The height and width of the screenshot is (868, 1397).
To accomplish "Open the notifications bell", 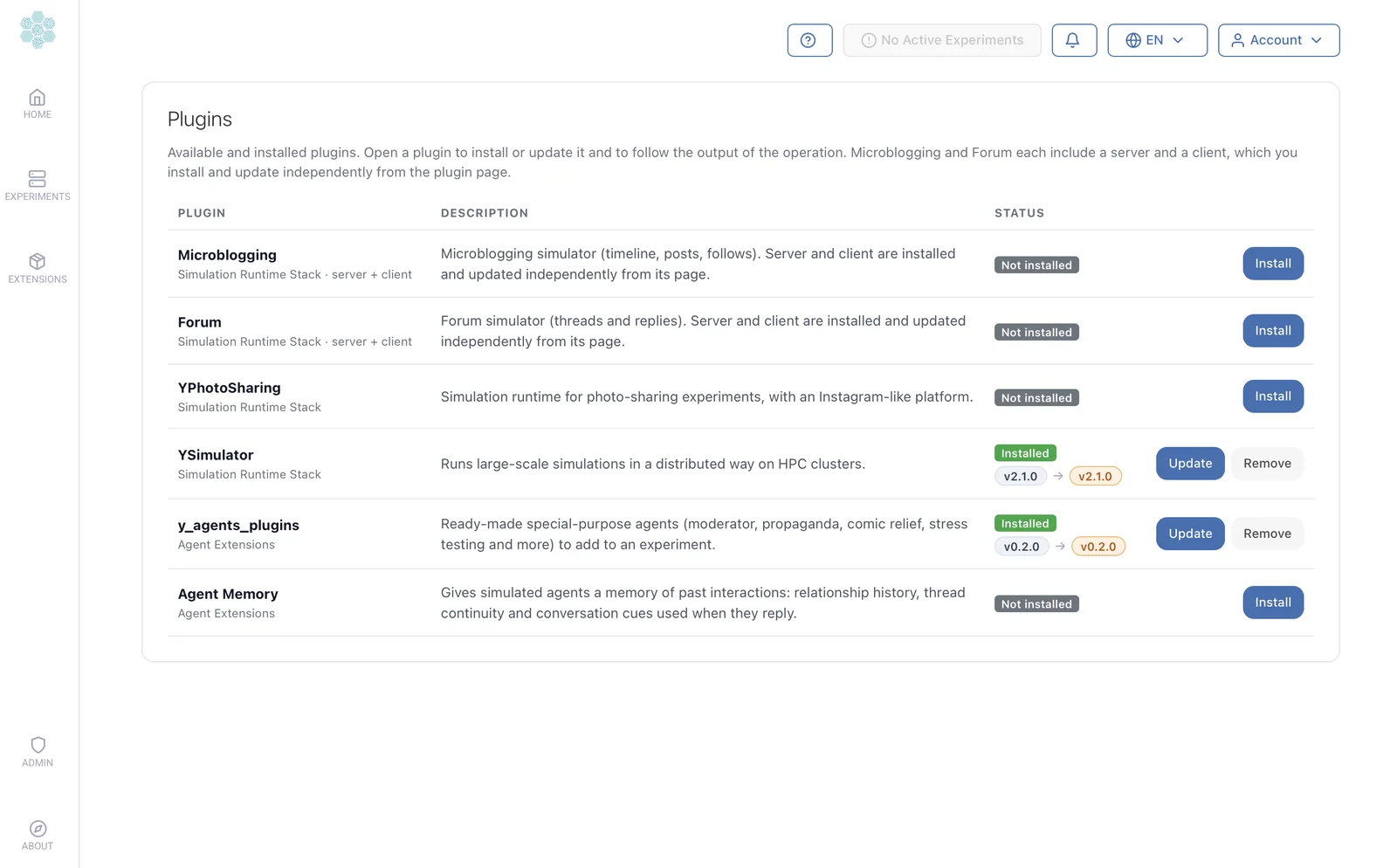I will [x=1074, y=40].
